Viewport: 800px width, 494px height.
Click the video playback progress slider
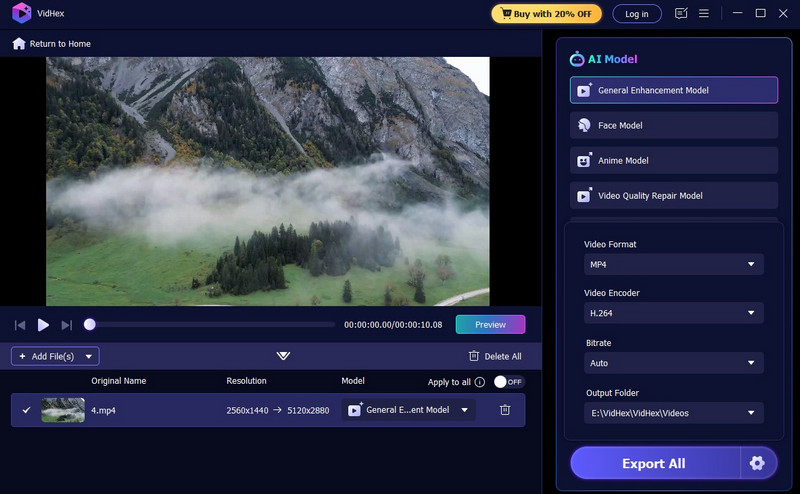click(x=212, y=325)
